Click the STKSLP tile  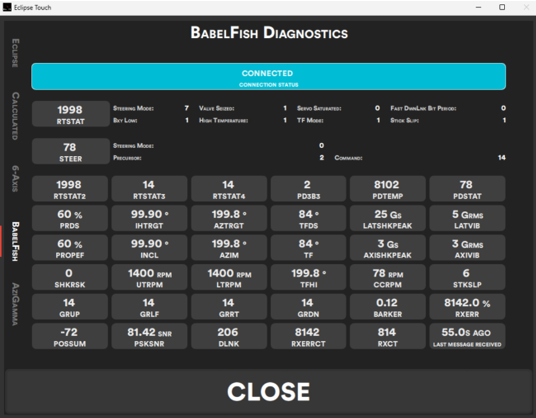click(467, 277)
